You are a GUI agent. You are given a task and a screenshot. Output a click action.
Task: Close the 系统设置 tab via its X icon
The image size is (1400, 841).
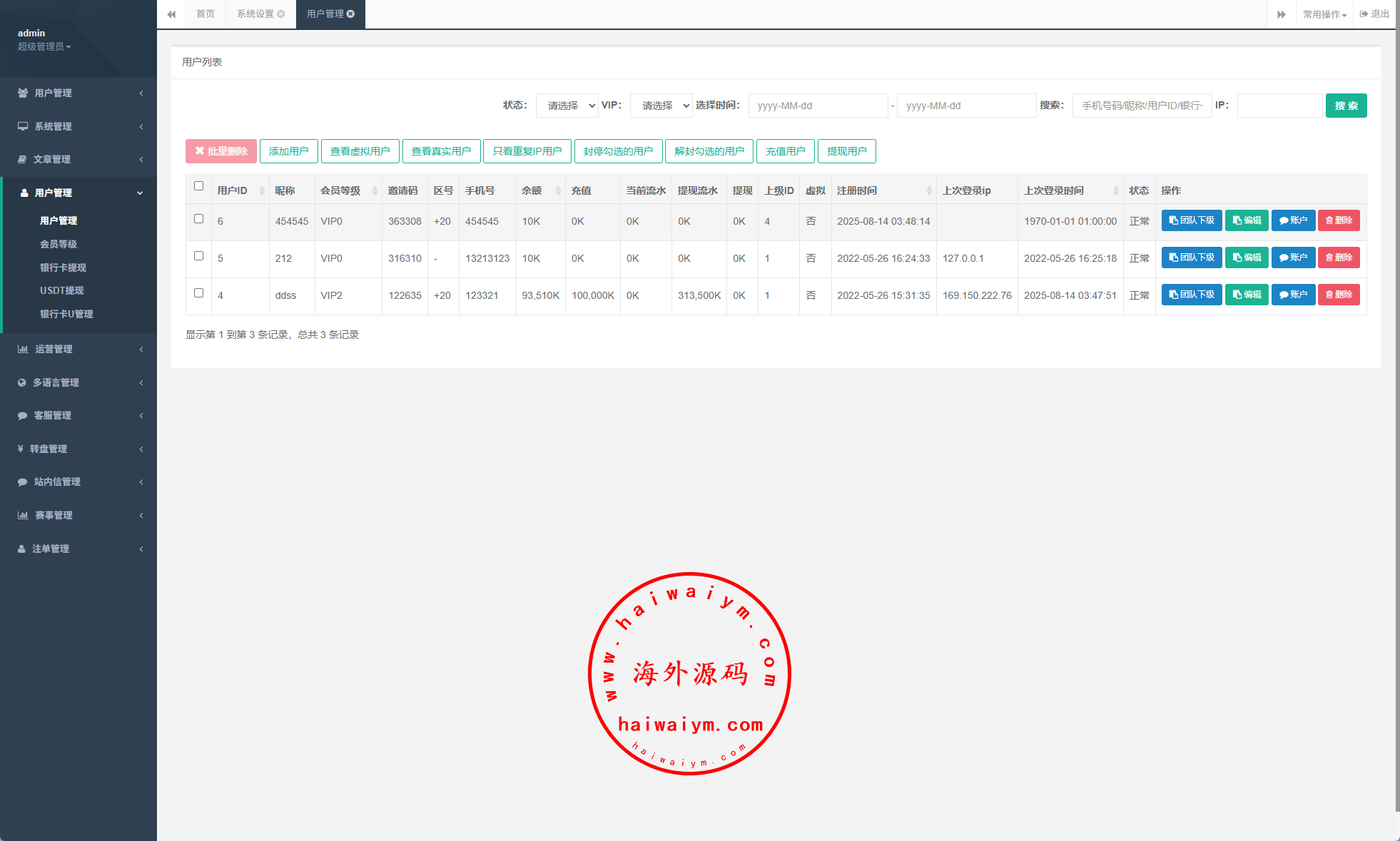coord(281,14)
